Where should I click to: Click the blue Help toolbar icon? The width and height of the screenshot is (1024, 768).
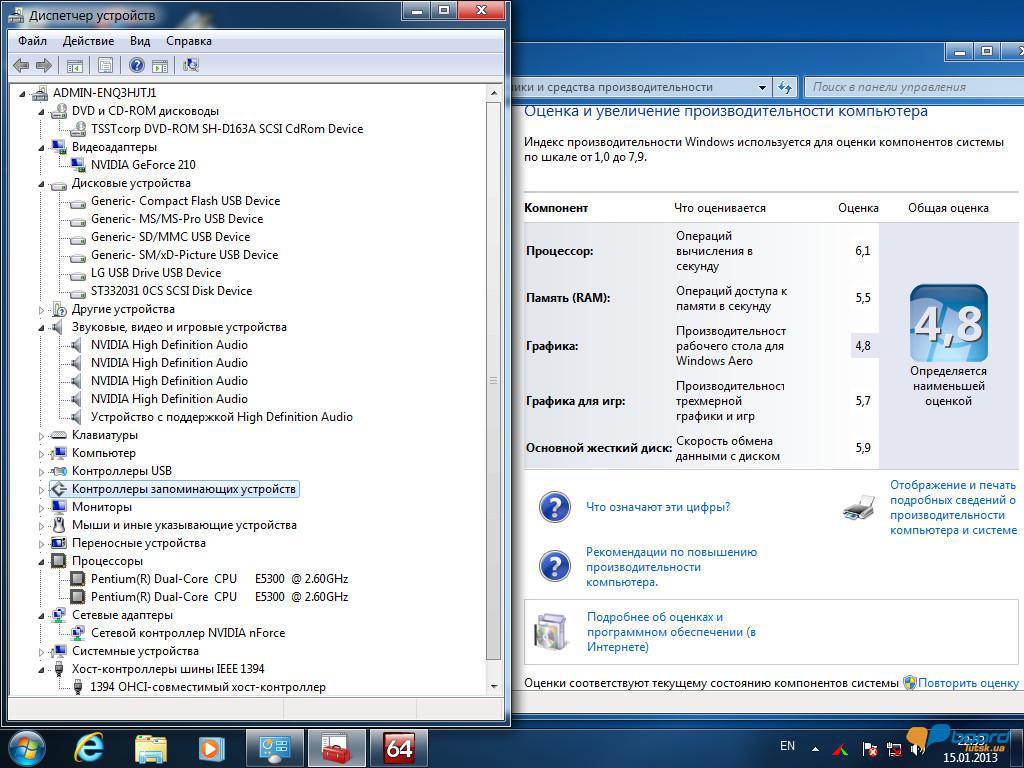click(137, 65)
